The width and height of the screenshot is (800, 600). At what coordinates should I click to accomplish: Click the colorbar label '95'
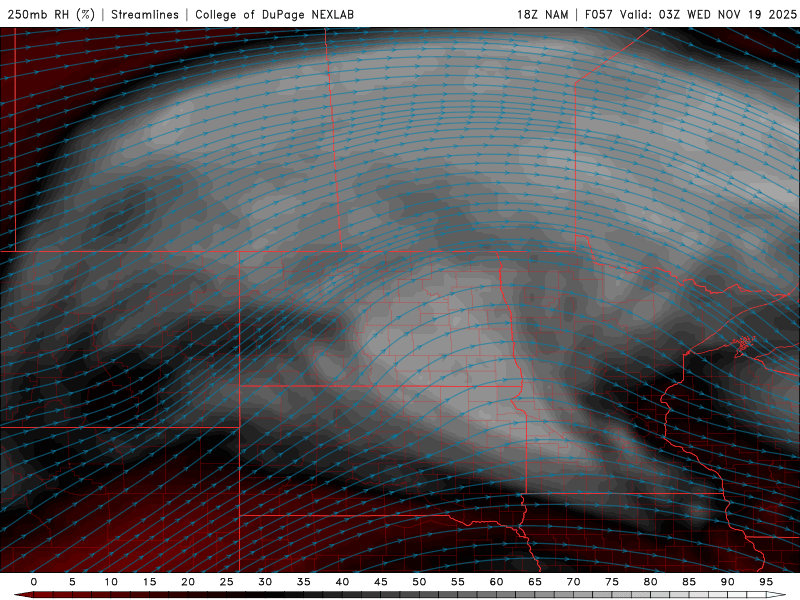766,582
